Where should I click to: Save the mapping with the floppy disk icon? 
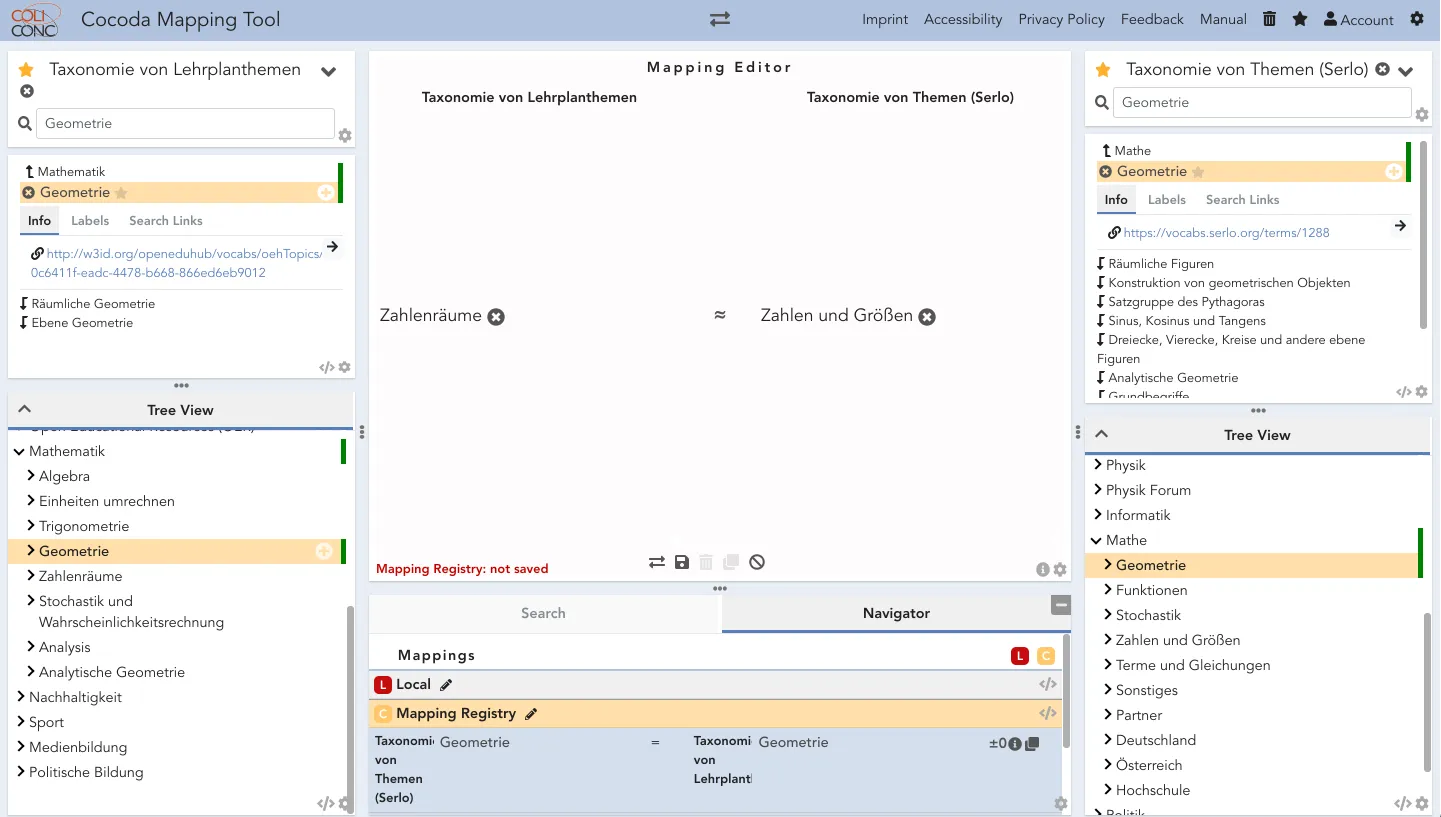coord(682,562)
